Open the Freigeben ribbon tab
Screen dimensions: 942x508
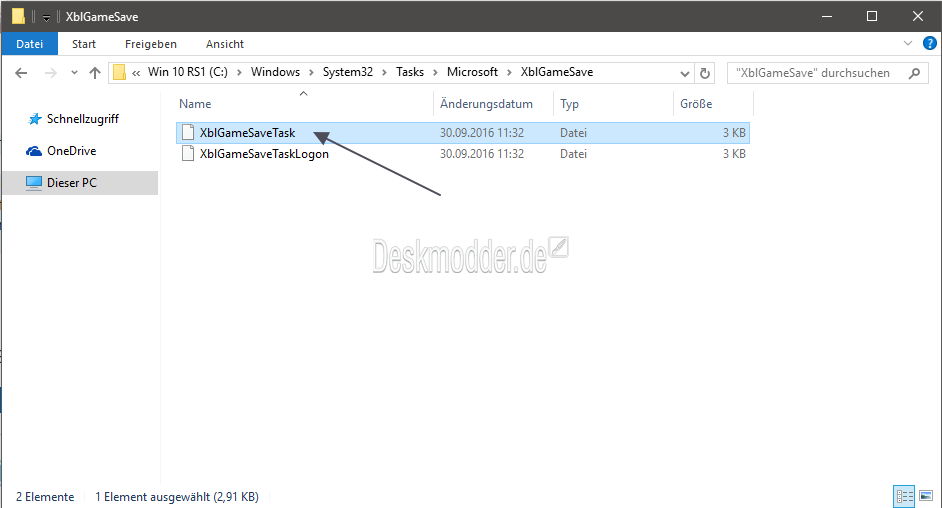point(150,44)
